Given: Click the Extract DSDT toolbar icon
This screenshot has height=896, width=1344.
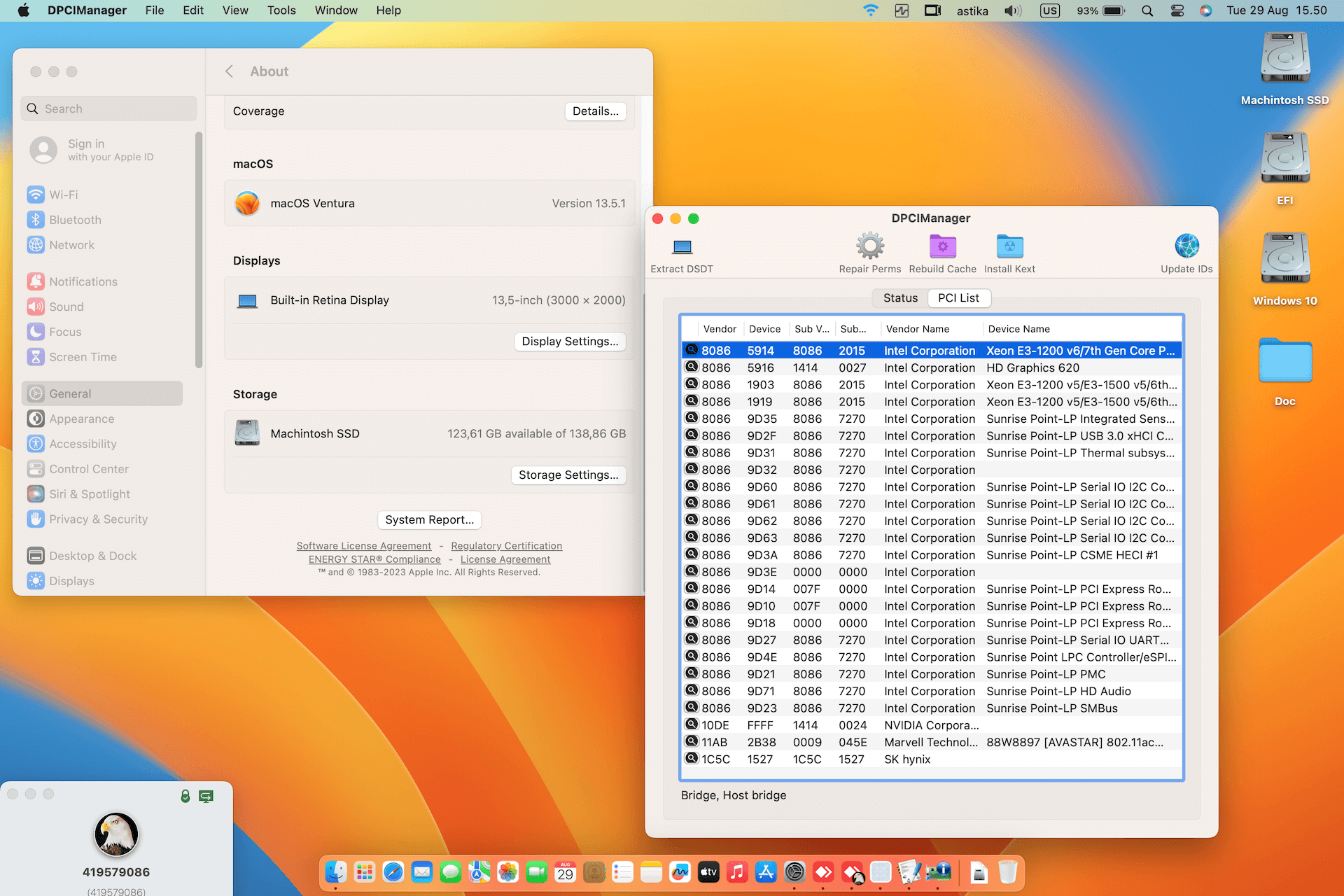Looking at the screenshot, I should coord(682,247).
